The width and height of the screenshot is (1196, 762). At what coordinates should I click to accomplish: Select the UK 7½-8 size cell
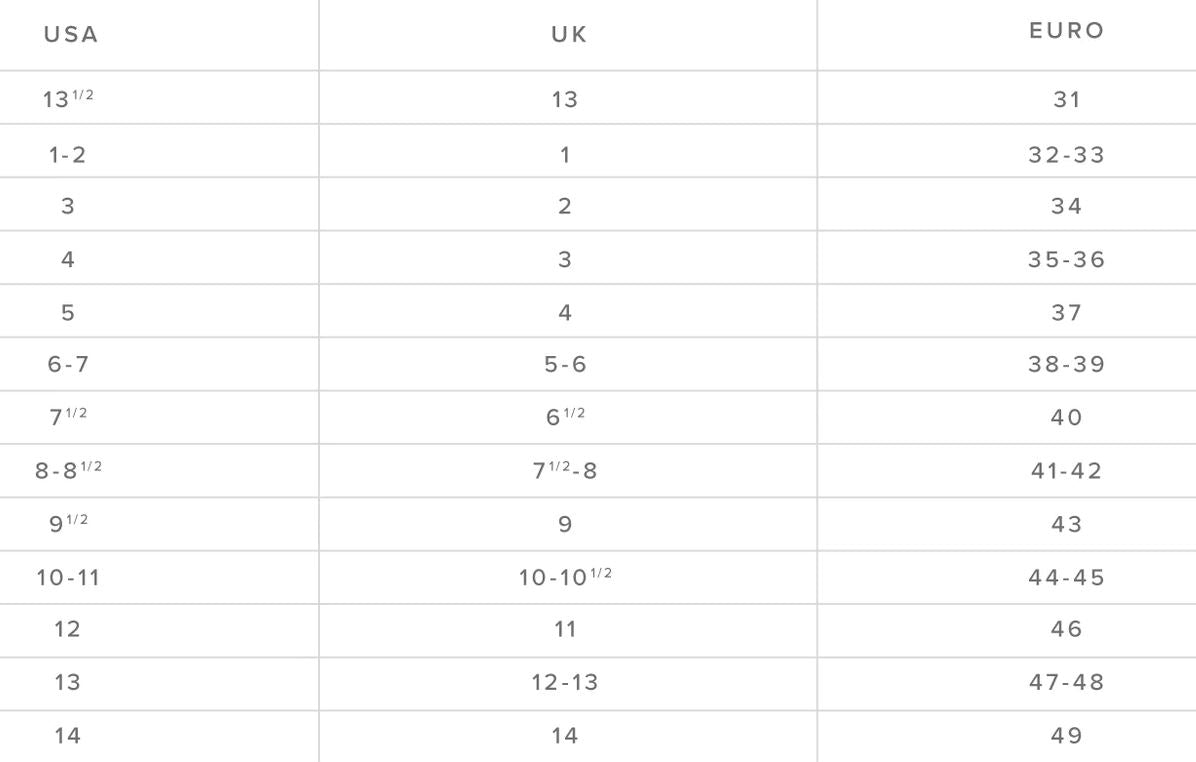pyautogui.click(x=566, y=470)
